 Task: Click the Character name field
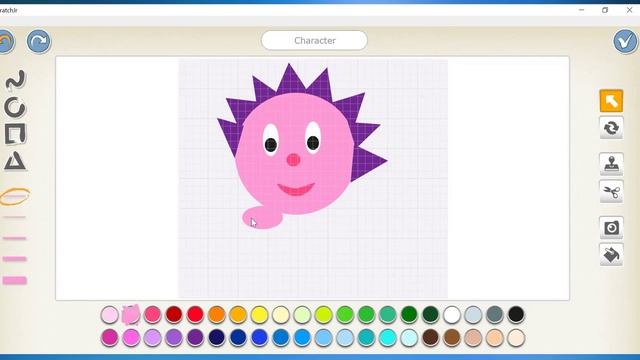(x=314, y=40)
